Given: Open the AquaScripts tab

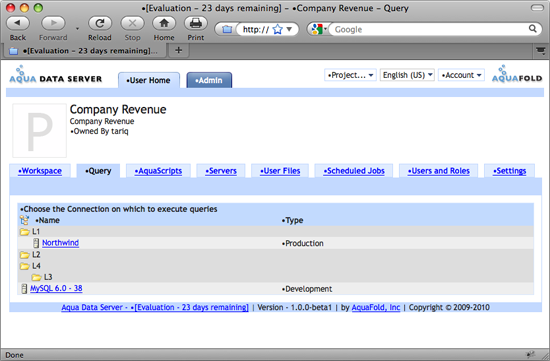Looking at the screenshot, I should click(158, 171).
